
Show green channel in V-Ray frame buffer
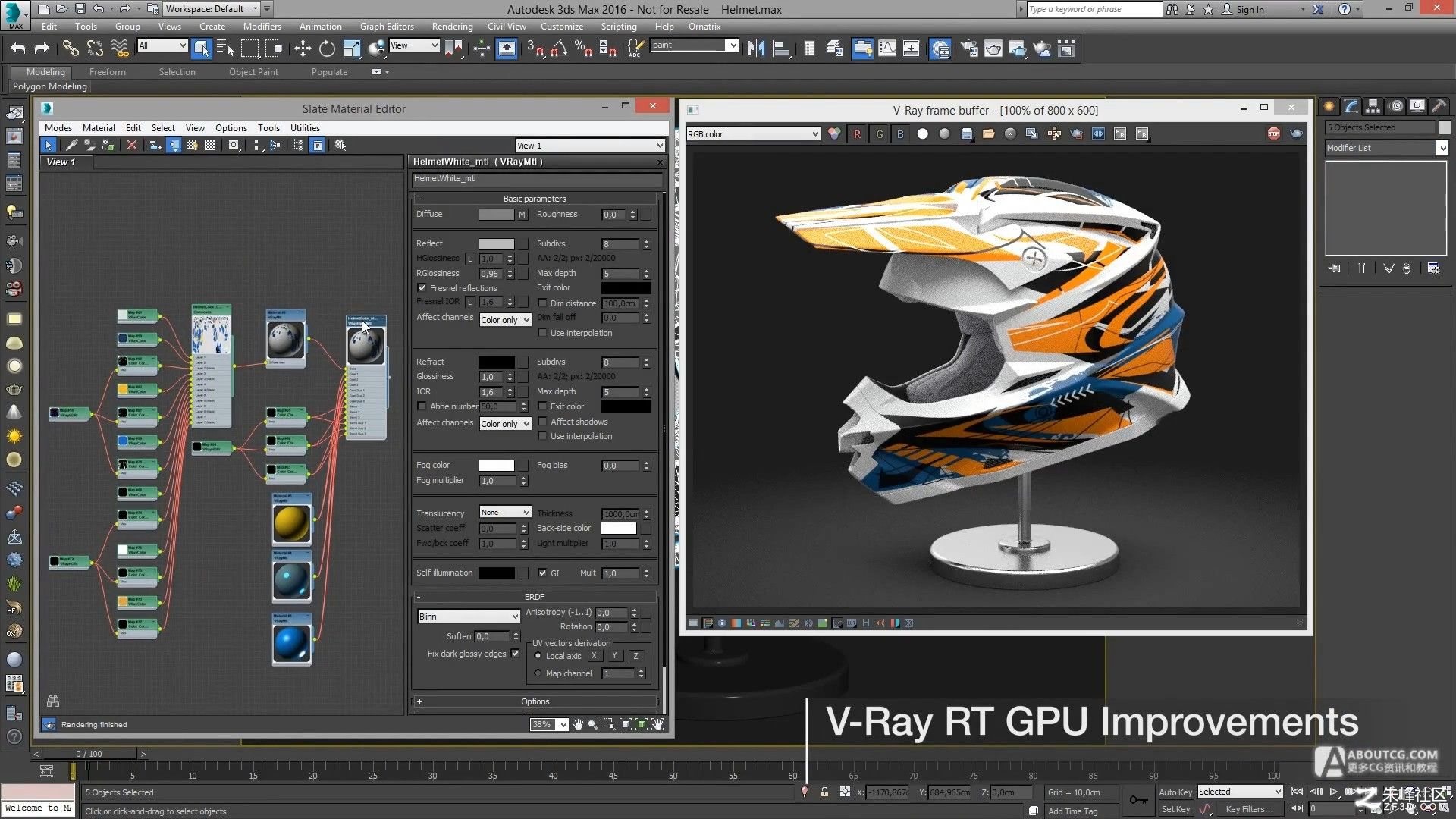click(879, 133)
